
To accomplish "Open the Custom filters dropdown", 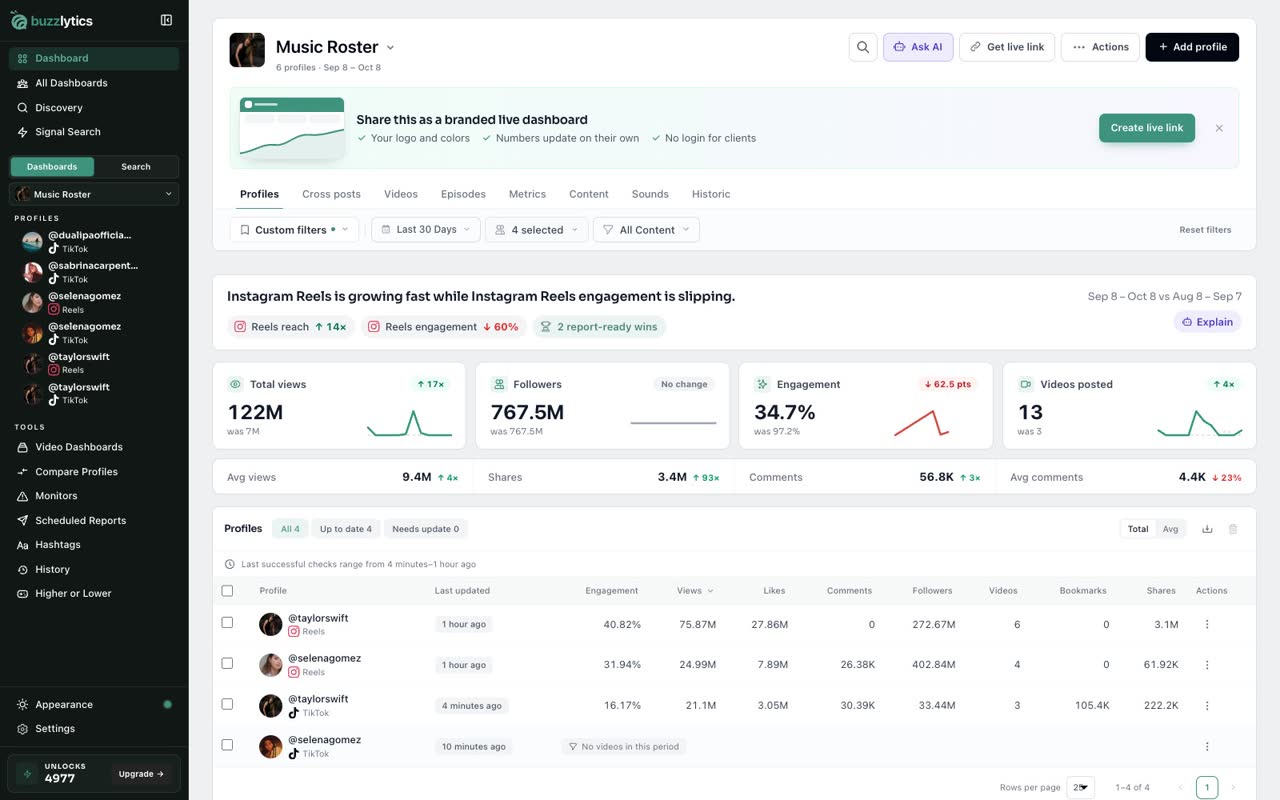I will tap(294, 230).
